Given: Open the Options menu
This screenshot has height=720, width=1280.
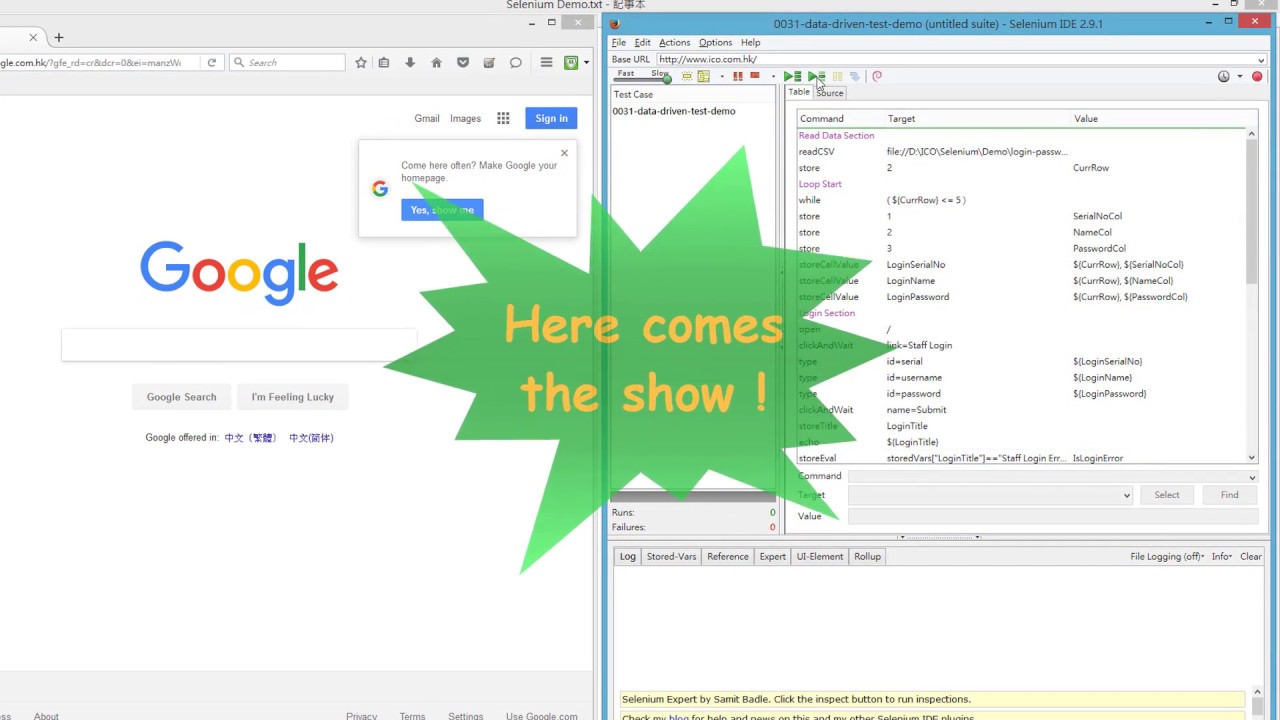Looking at the screenshot, I should (715, 42).
